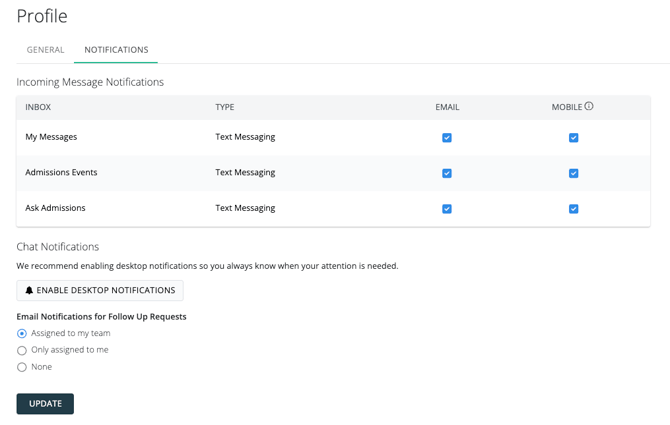670x425 pixels.
Task: Click the My Messages inbox row label
Action: [x=51, y=137]
